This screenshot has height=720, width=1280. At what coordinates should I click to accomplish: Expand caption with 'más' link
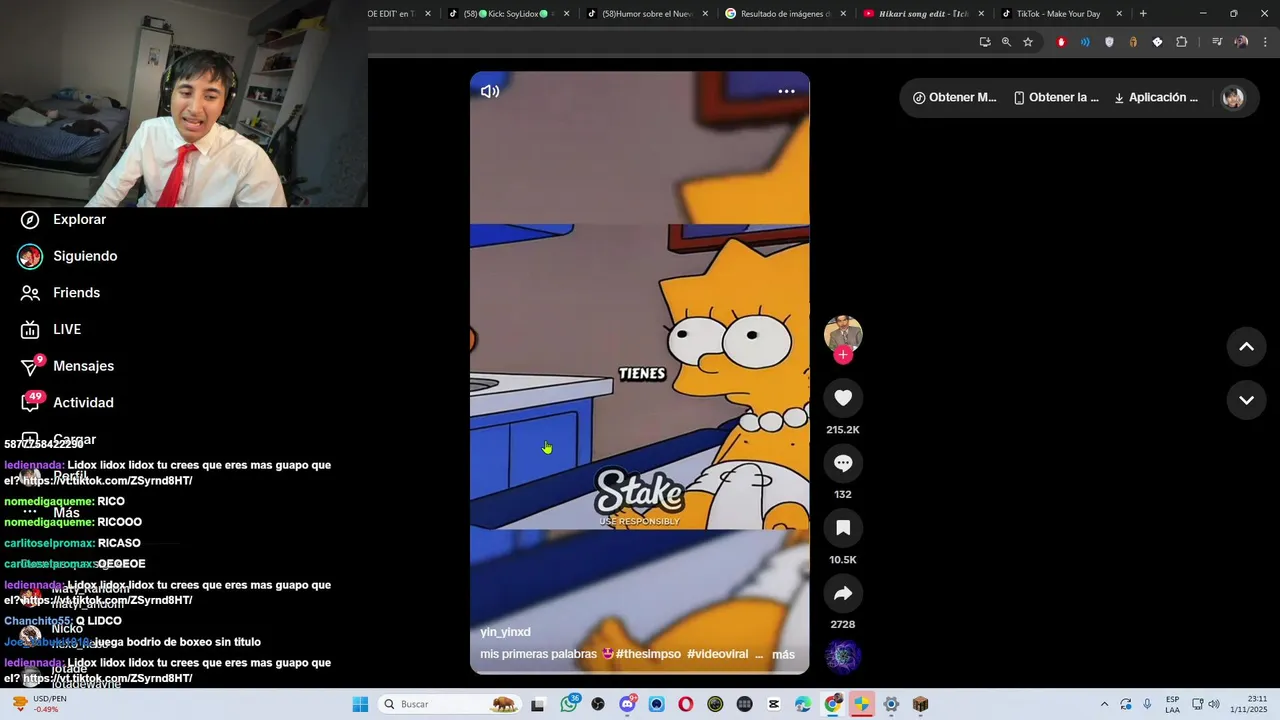pos(783,655)
